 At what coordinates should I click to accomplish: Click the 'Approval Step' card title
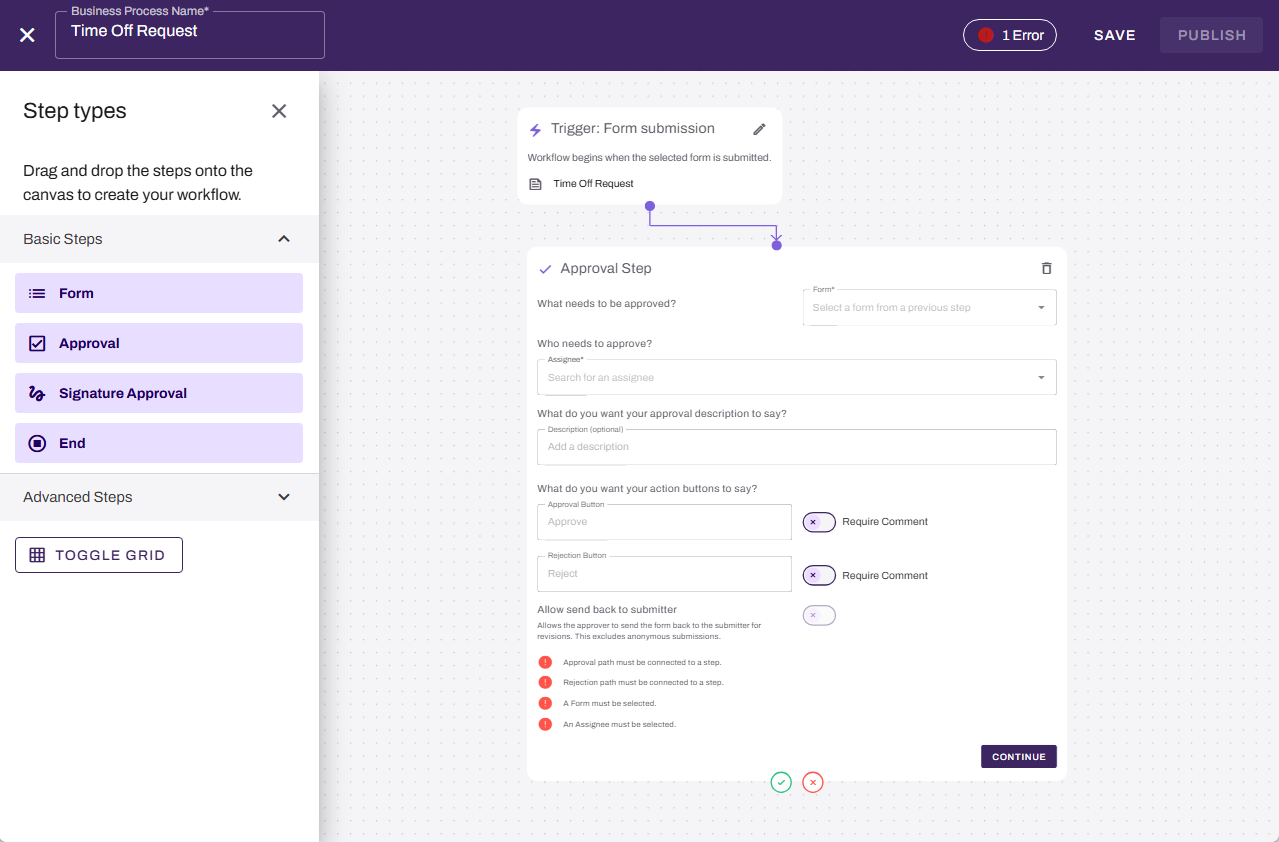pos(606,269)
